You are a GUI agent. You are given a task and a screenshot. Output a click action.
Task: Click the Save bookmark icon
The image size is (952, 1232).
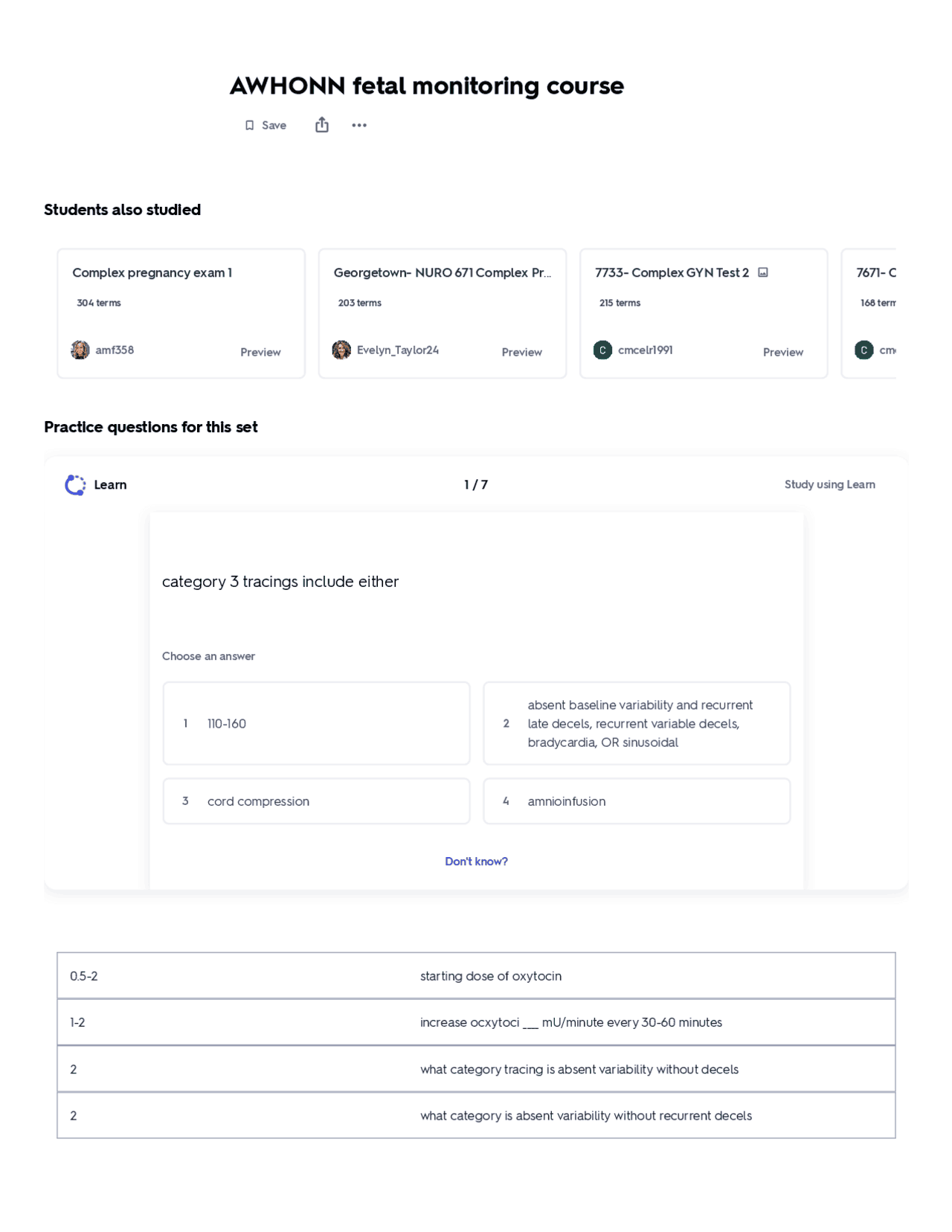click(250, 126)
